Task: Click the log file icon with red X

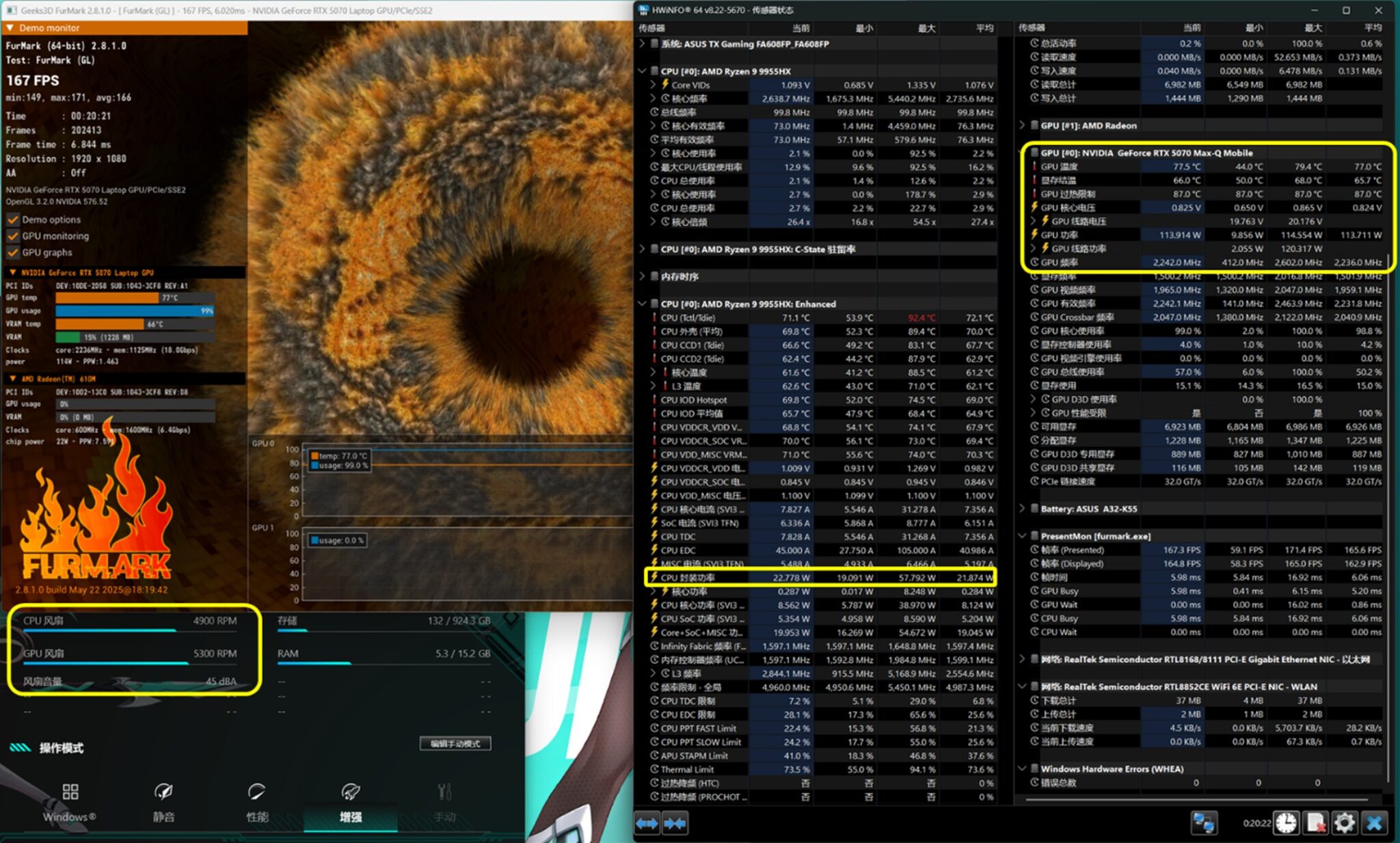Action: coord(1315,823)
